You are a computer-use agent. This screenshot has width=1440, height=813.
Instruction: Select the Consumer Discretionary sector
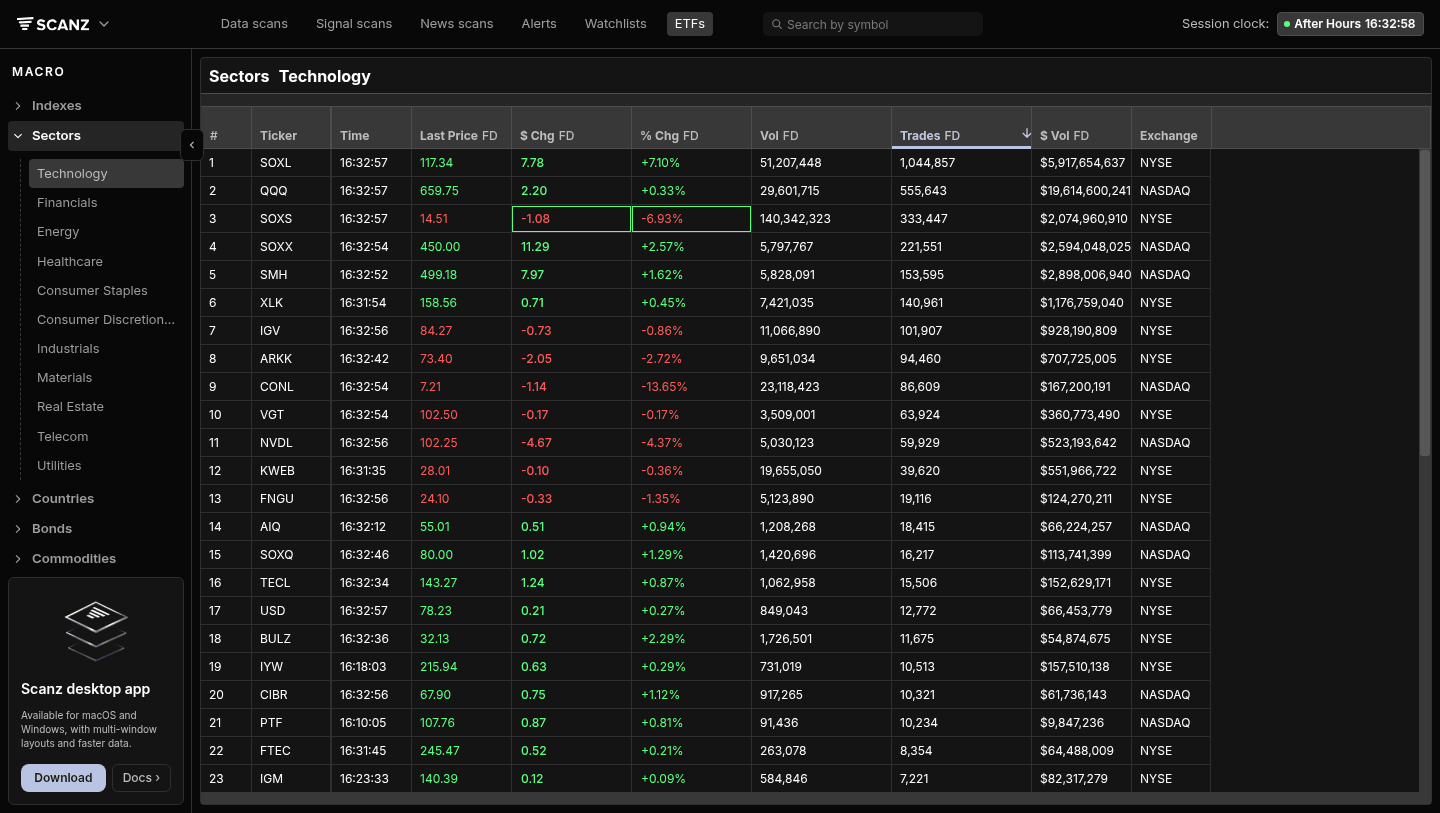pos(106,320)
